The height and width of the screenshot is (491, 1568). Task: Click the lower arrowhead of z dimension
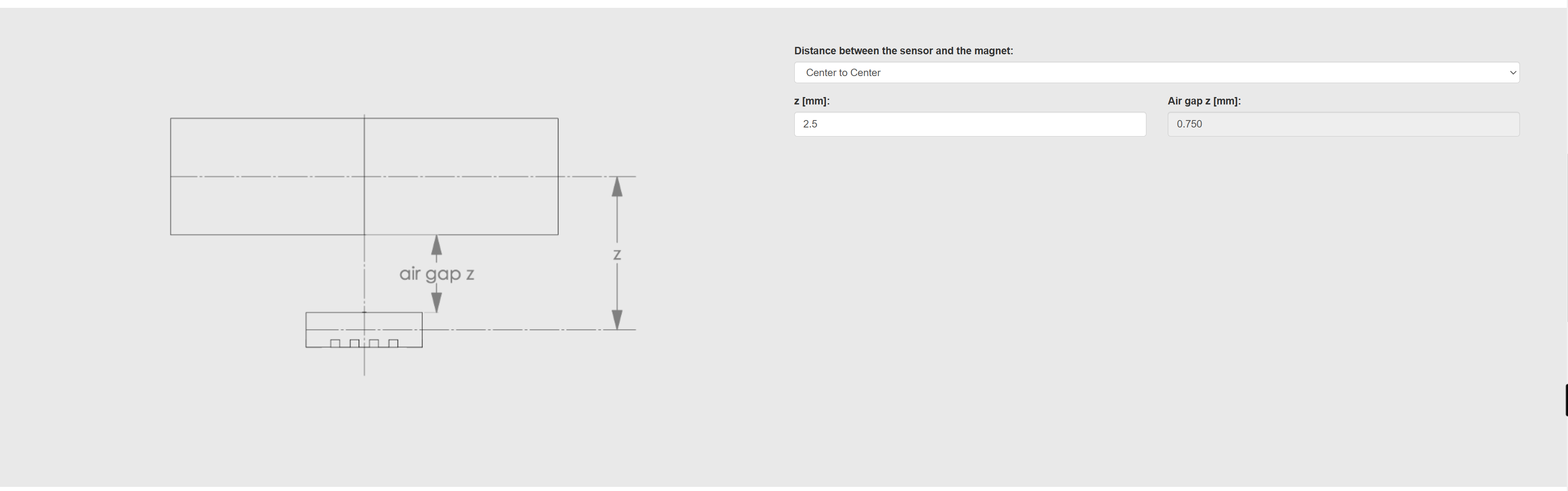pyautogui.click(x=617, y=319)
